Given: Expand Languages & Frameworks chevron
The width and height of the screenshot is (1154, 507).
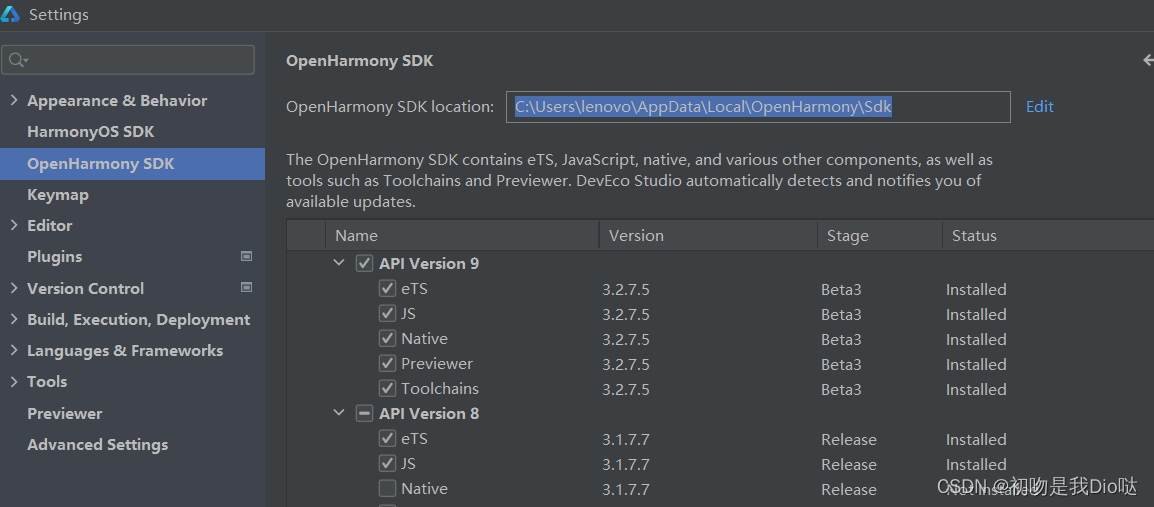Looking at the screenshot, I should tap(14, 350).
